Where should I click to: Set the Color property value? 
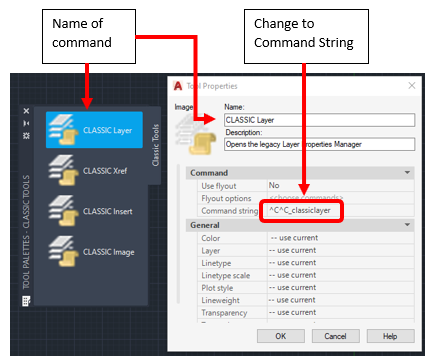coord(341,238)
